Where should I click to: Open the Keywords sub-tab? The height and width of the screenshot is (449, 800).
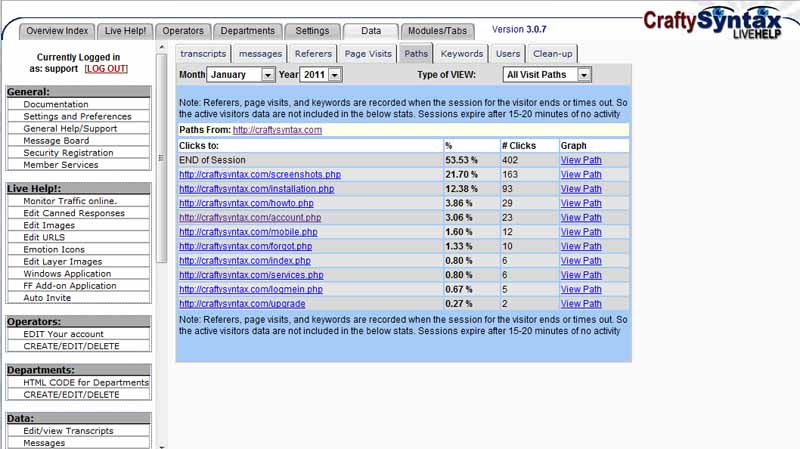tap(462, 54)
